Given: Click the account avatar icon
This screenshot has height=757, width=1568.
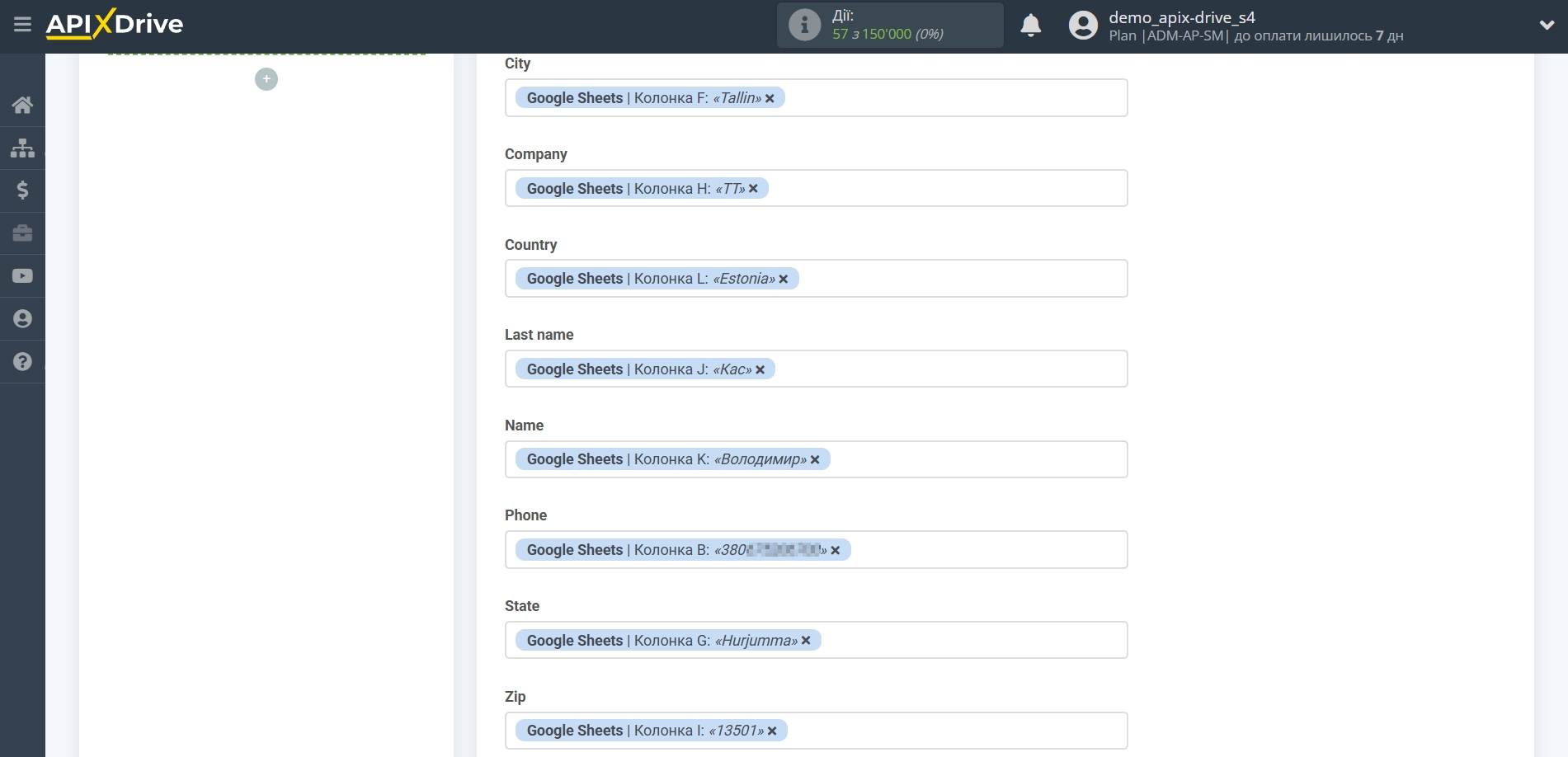Looking at the screenshot, I should (x=1083, y=26).
